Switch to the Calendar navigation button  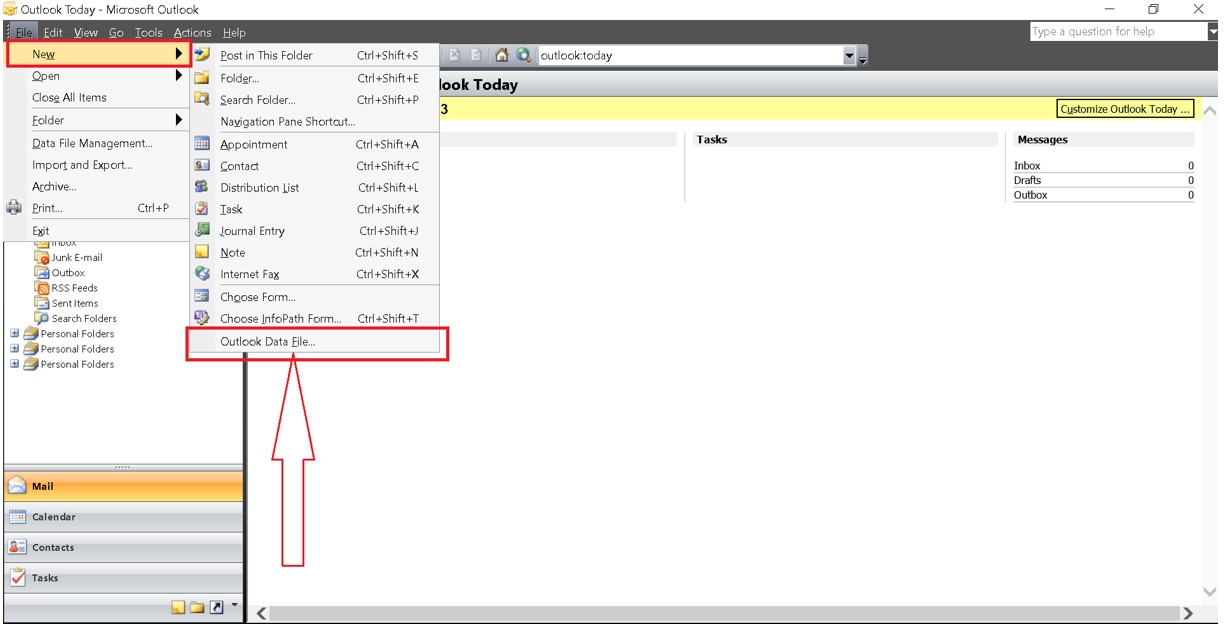tap(54, 517)
